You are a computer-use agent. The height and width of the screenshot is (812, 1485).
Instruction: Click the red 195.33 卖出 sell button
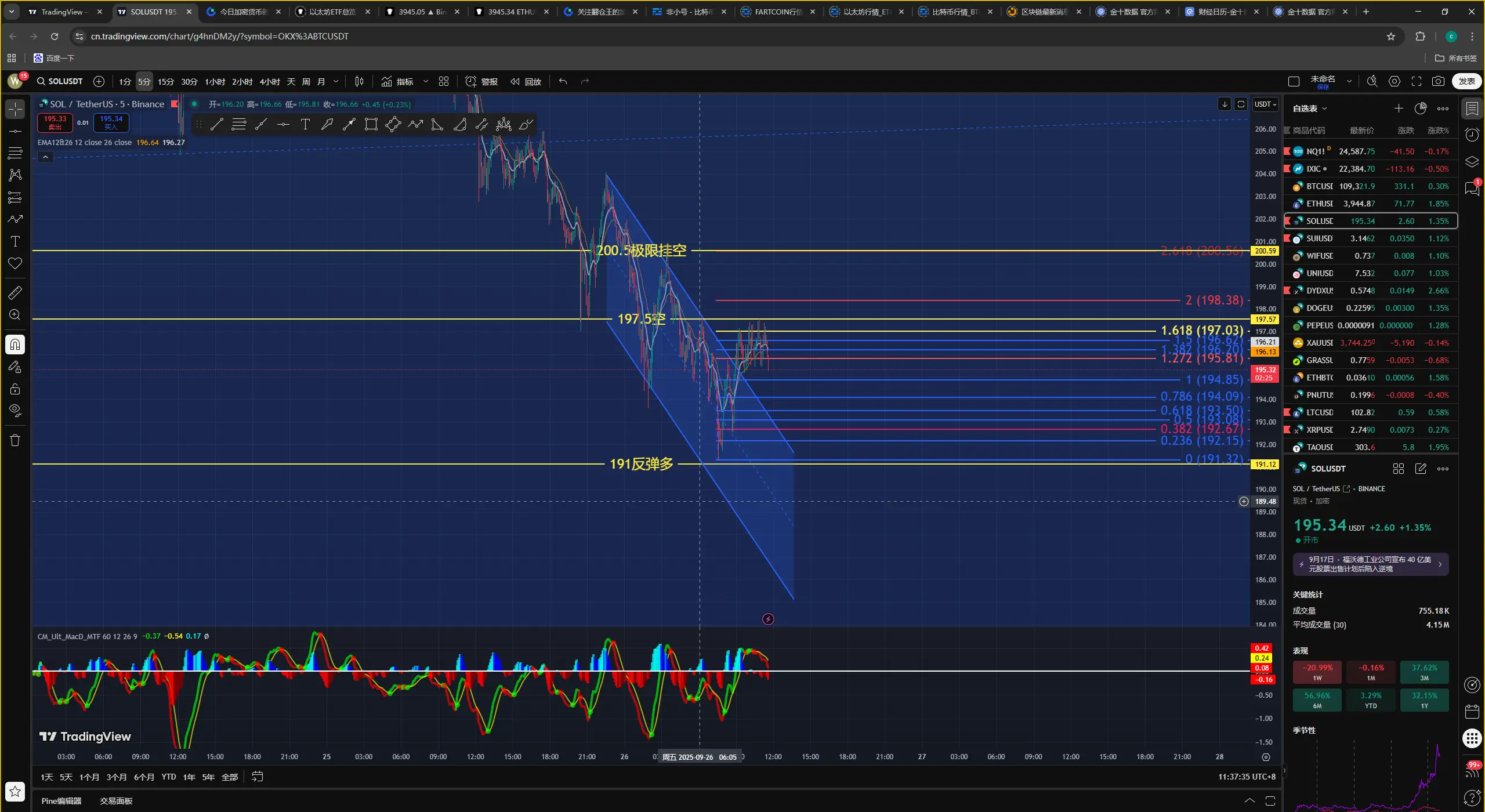click(55, 122)
